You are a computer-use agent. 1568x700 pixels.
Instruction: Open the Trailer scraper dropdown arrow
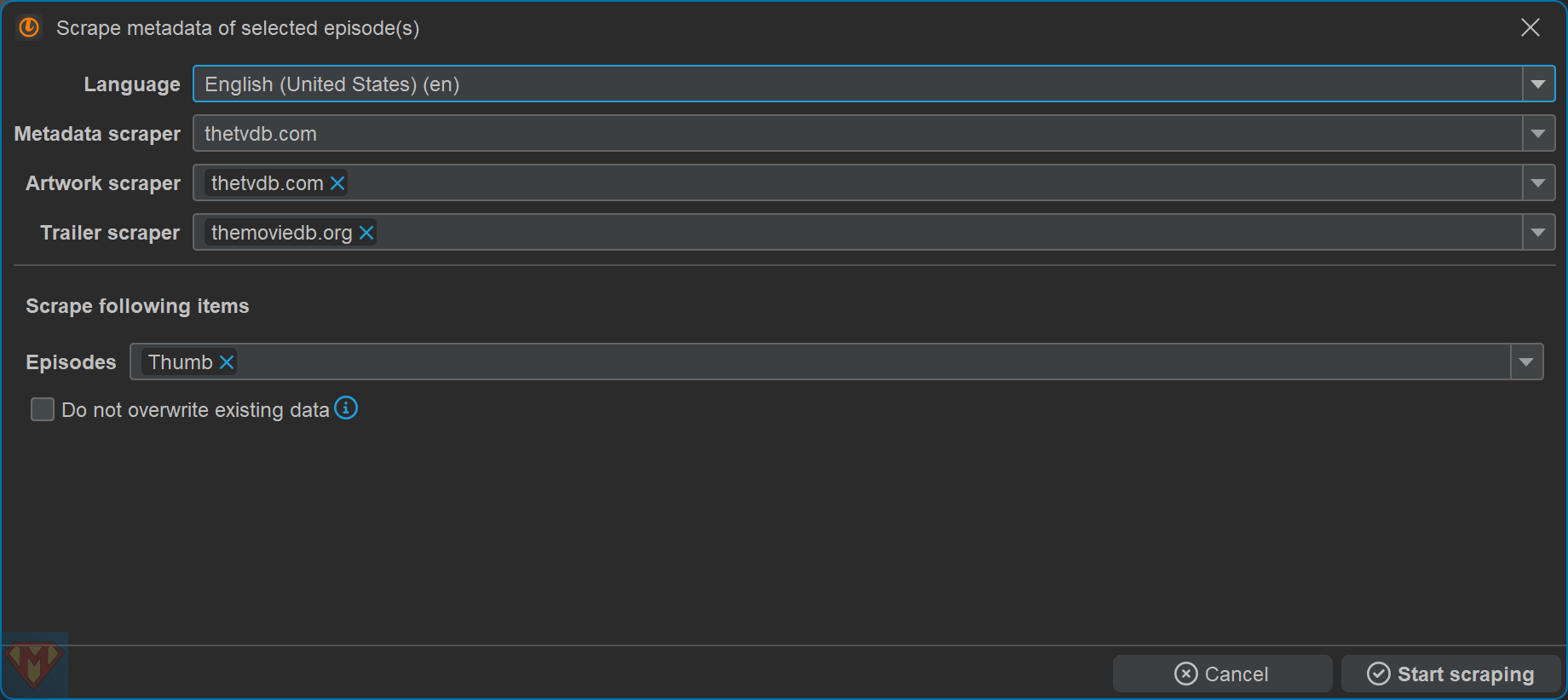[1538, 233]
